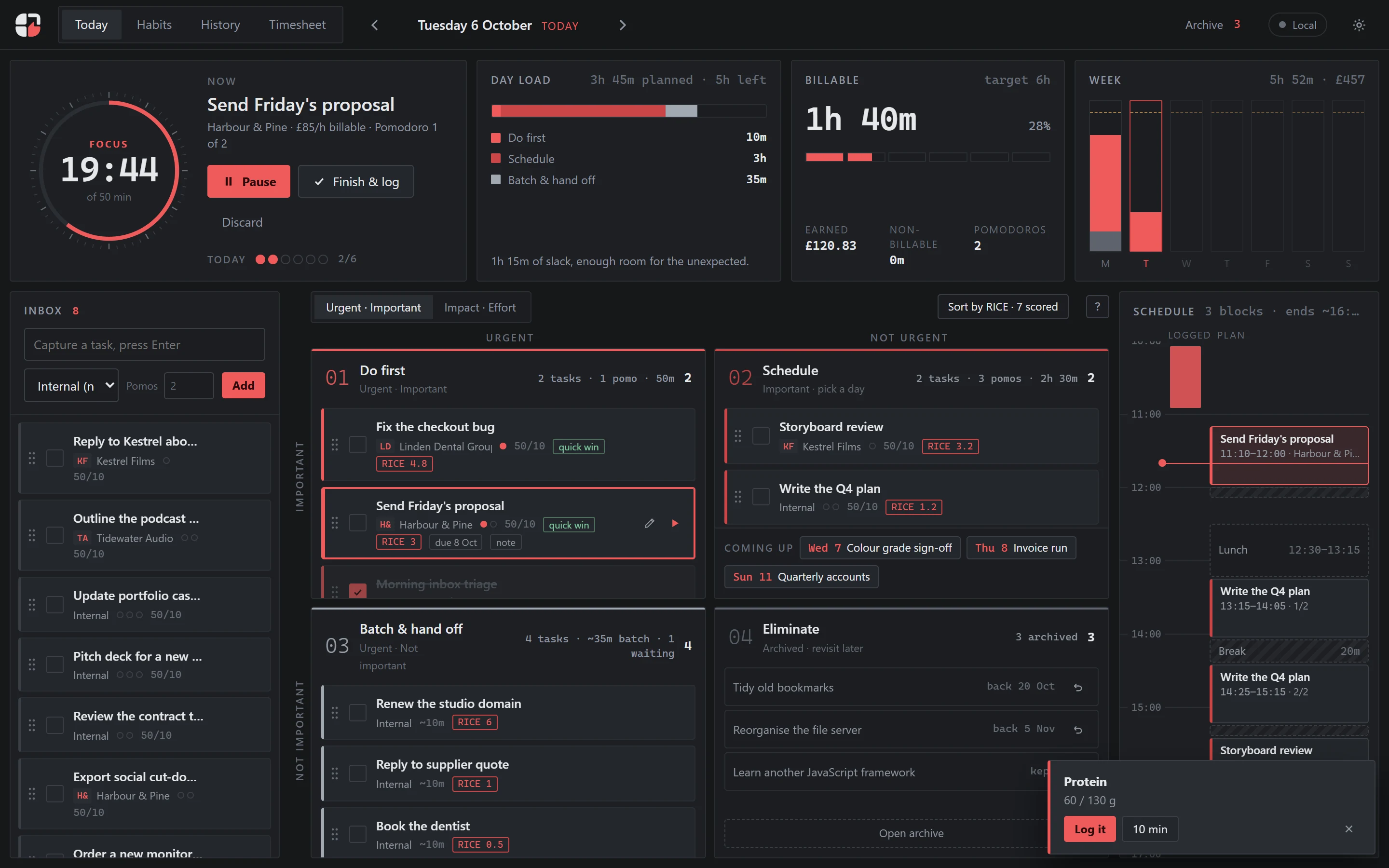Grab drag handle of Renew the studio domain
Screen dimensions: 1389x868
pyautogui.click(x=335, y=712)
